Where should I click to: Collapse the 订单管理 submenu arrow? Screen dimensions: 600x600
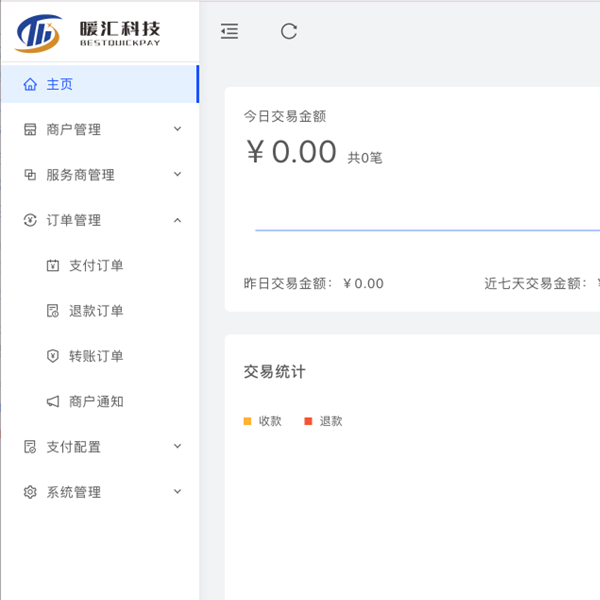pos(177,220)
